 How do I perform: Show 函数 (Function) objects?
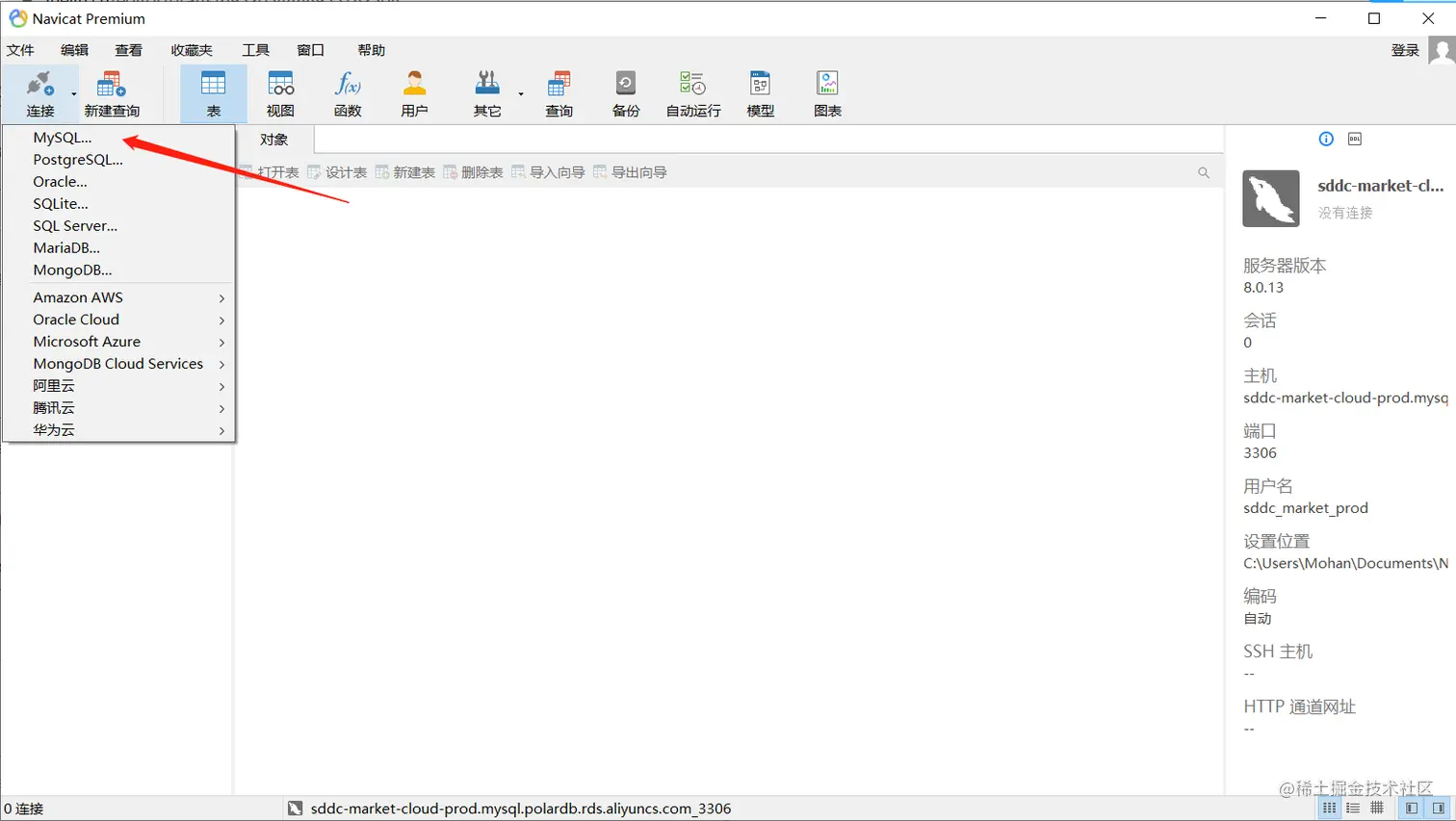pyautogui.click(x=348, y=93)
